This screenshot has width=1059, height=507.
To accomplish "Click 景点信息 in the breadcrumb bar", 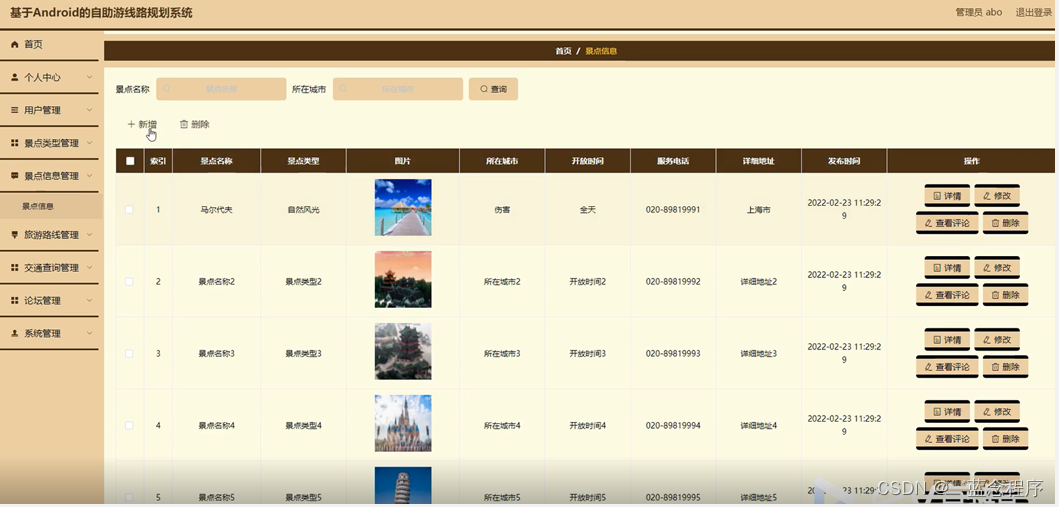I will pyautogui.click(x=600, y=51).
